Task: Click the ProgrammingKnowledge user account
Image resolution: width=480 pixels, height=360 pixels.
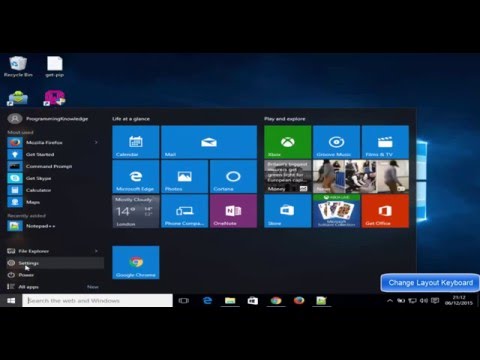Action: [48, 119]
